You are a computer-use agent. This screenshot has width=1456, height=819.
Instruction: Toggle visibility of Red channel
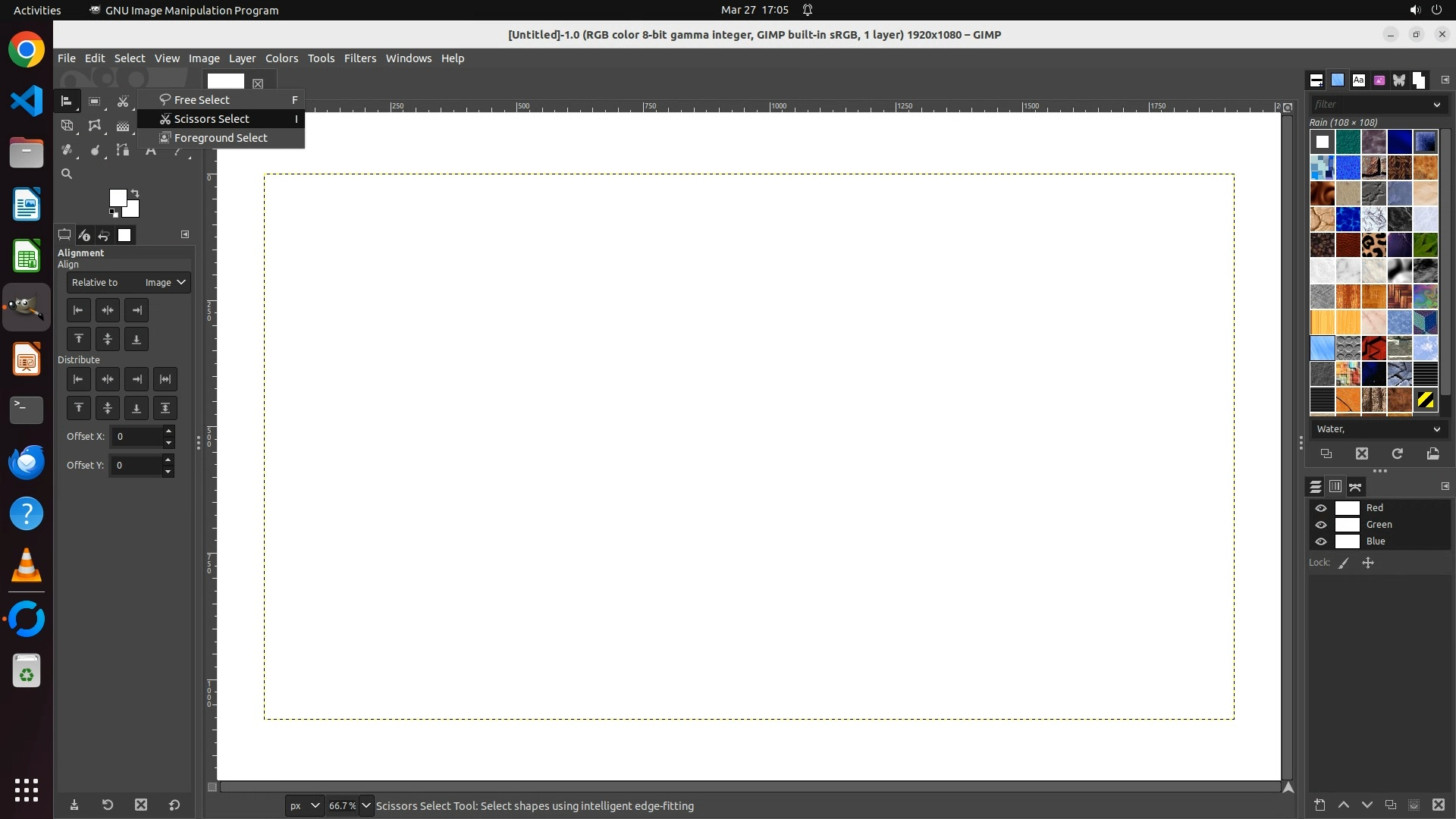(x=1321, y=508)
